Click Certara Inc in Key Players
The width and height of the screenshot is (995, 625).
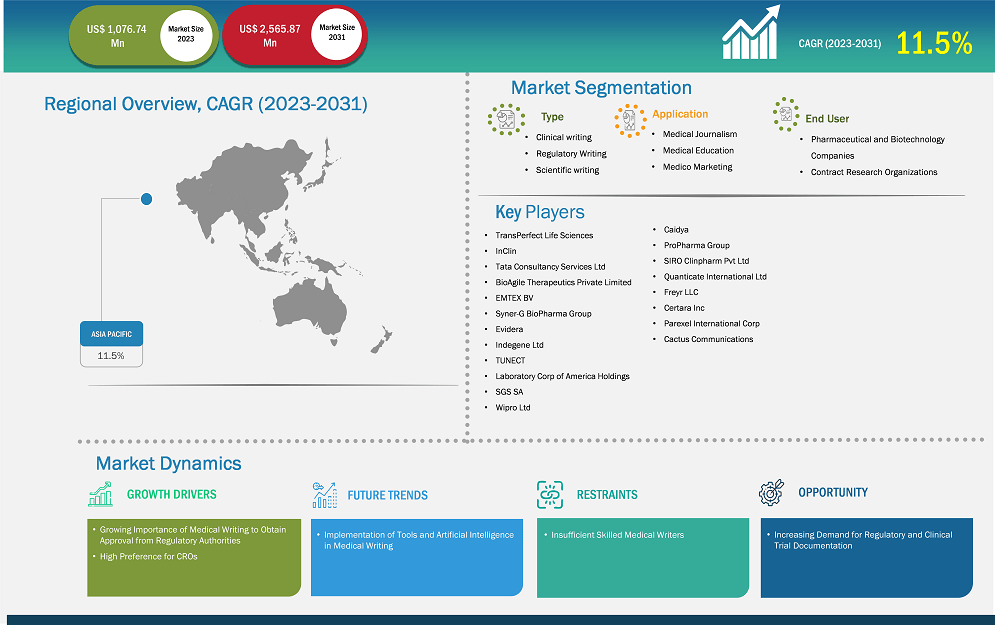[684, 308]
